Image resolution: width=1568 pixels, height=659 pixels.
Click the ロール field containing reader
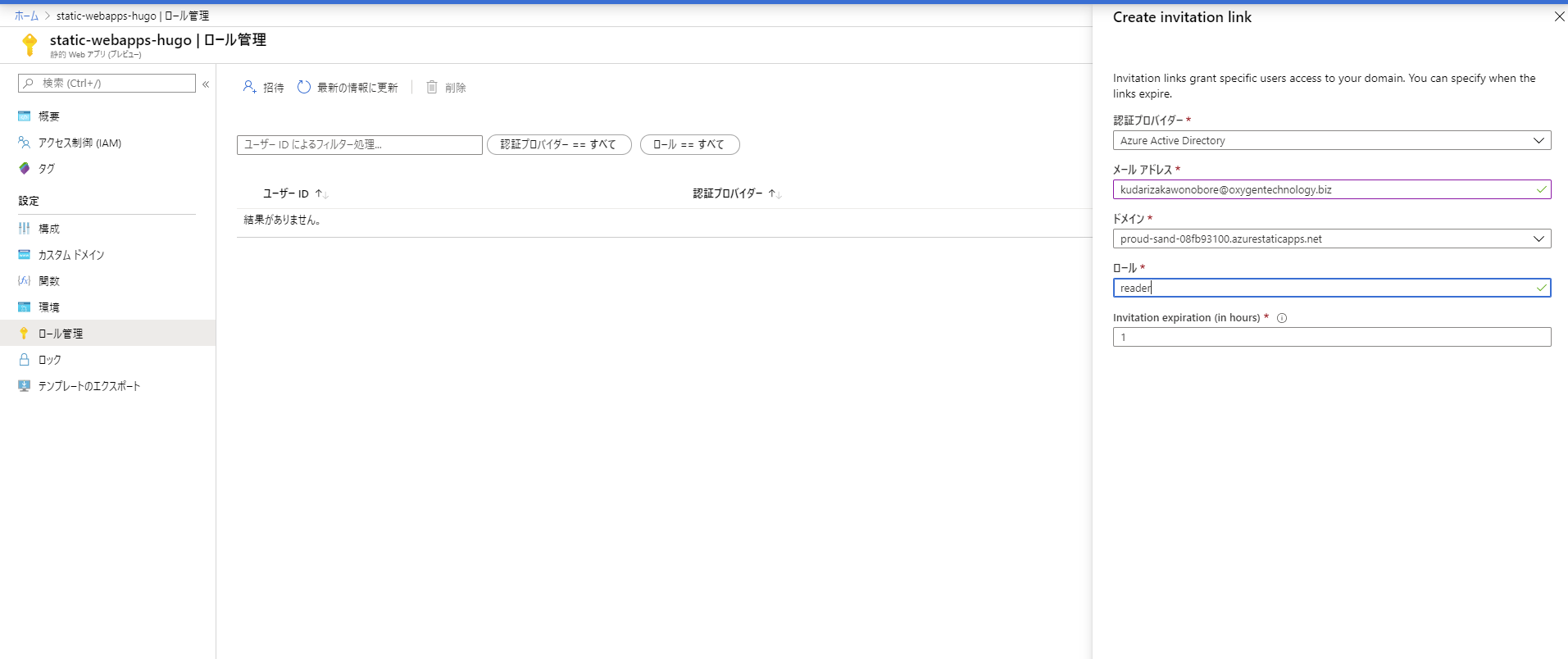[x=1331, y=288]
